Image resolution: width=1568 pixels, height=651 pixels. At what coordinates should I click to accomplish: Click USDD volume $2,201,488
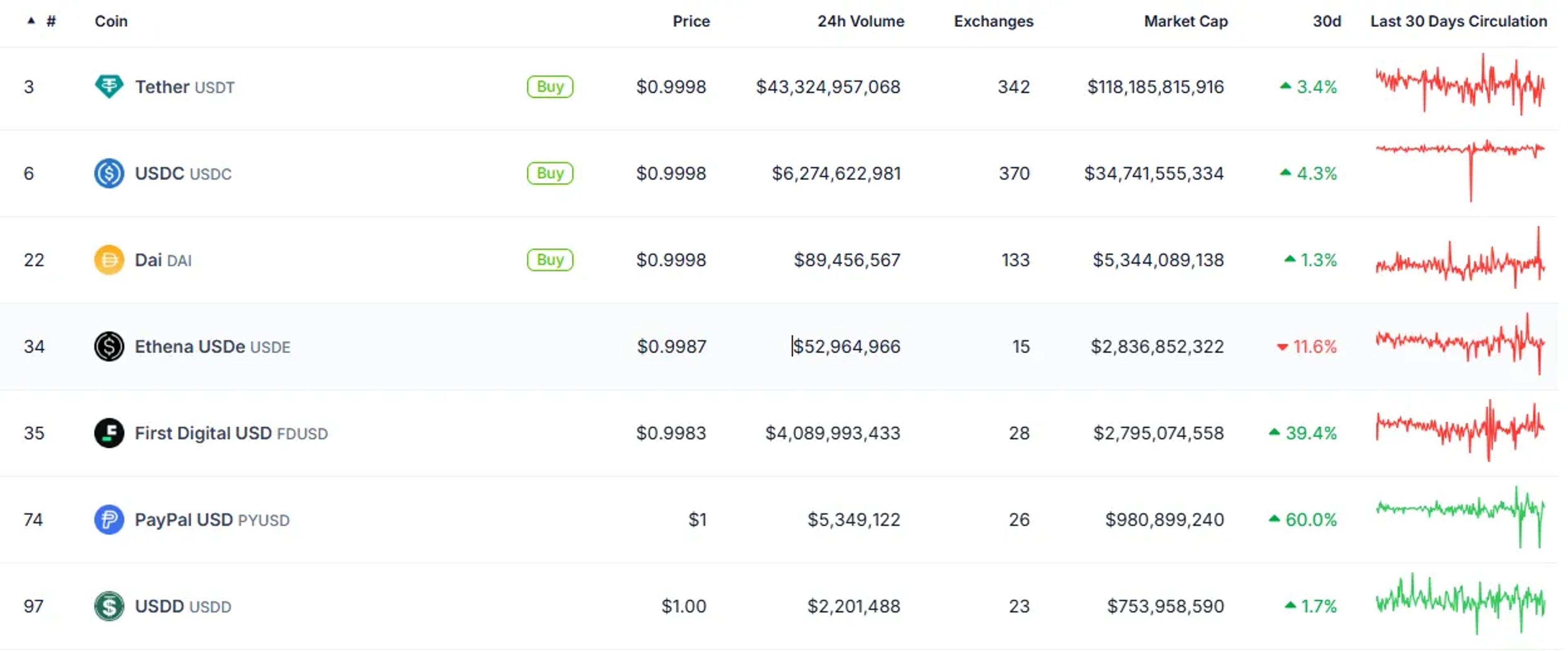click(853, 606)
